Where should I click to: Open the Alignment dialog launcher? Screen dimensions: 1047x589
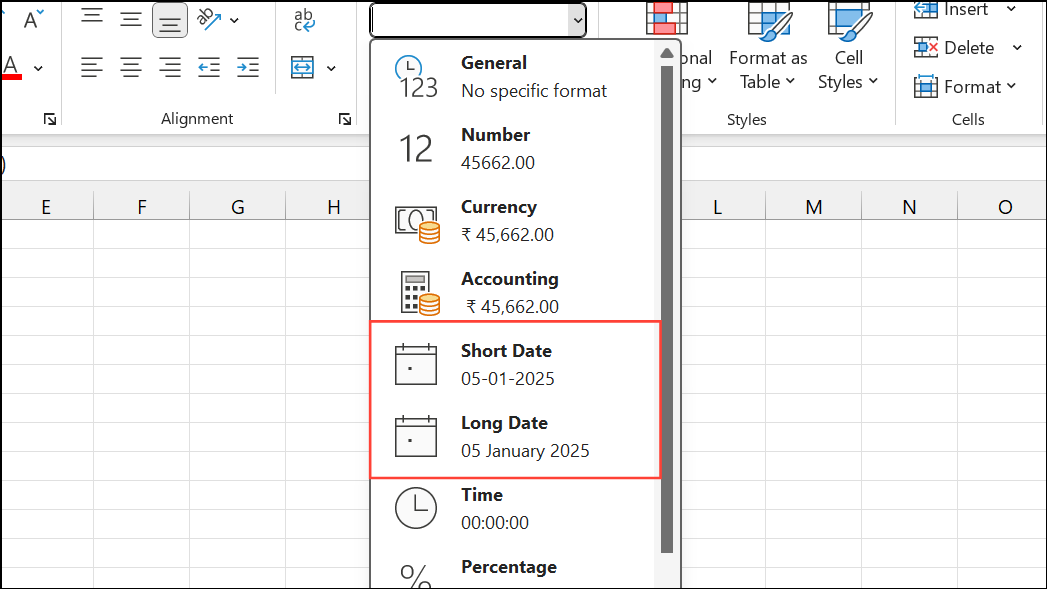pos(345,118)
